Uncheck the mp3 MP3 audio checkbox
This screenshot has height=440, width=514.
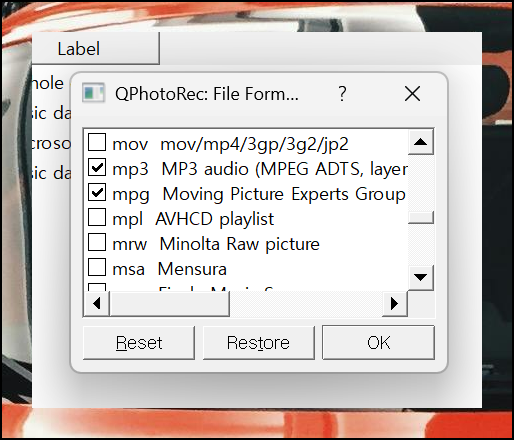click(x=97, y=167)
